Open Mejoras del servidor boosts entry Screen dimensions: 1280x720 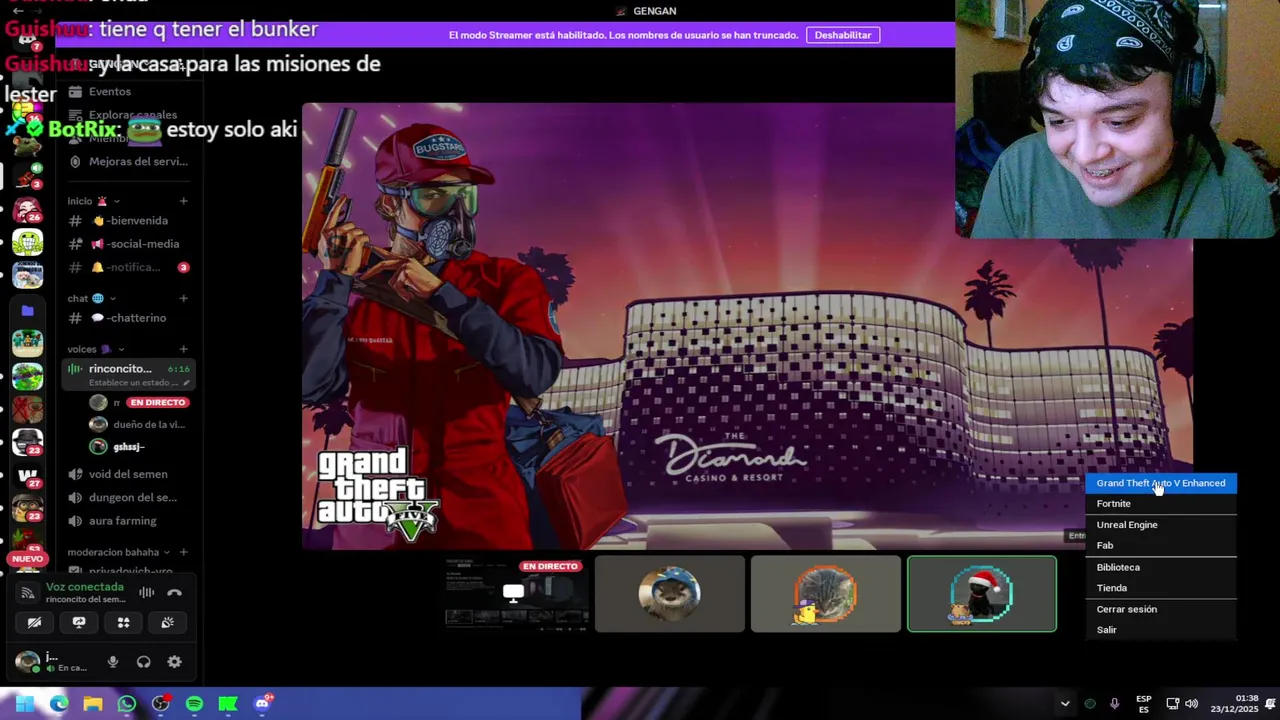tap(128, 161)
